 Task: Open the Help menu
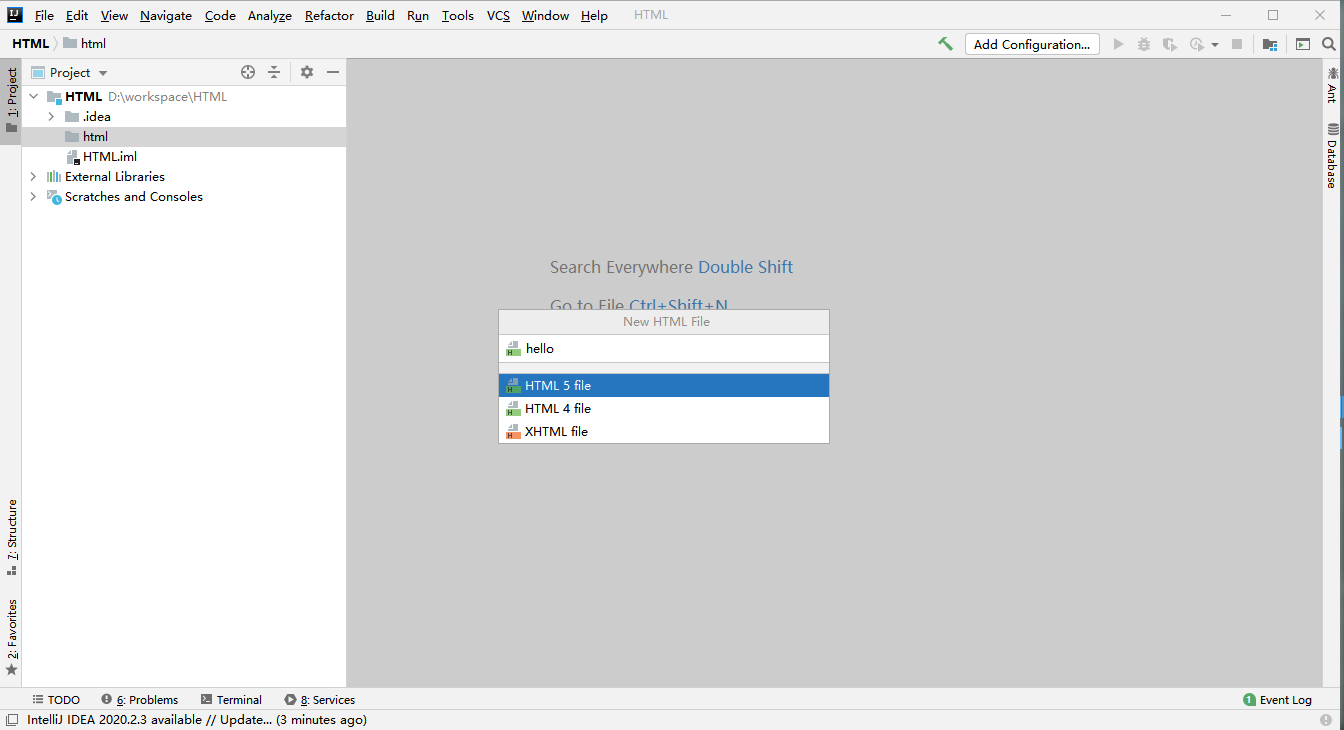594,15
